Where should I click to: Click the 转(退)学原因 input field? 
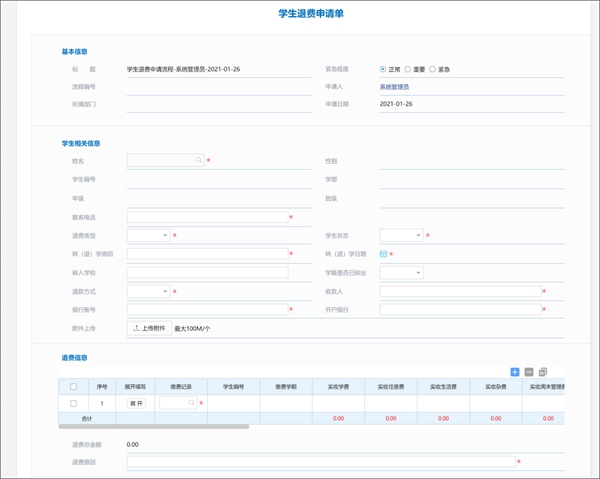point(207,254)
